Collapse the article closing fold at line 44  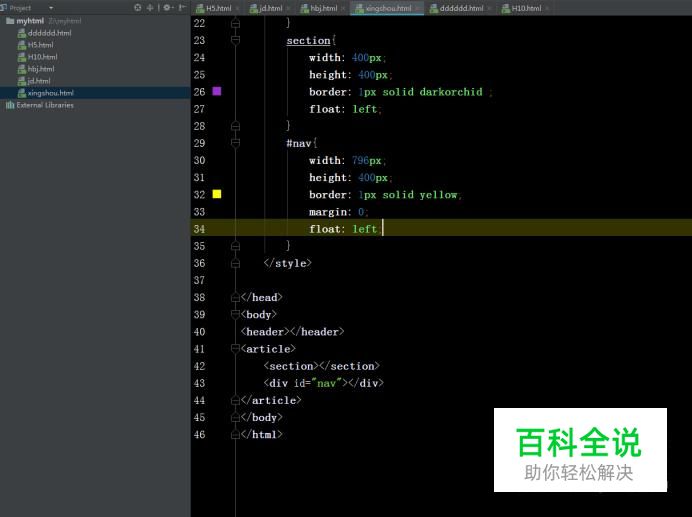(x=236, y=400)
